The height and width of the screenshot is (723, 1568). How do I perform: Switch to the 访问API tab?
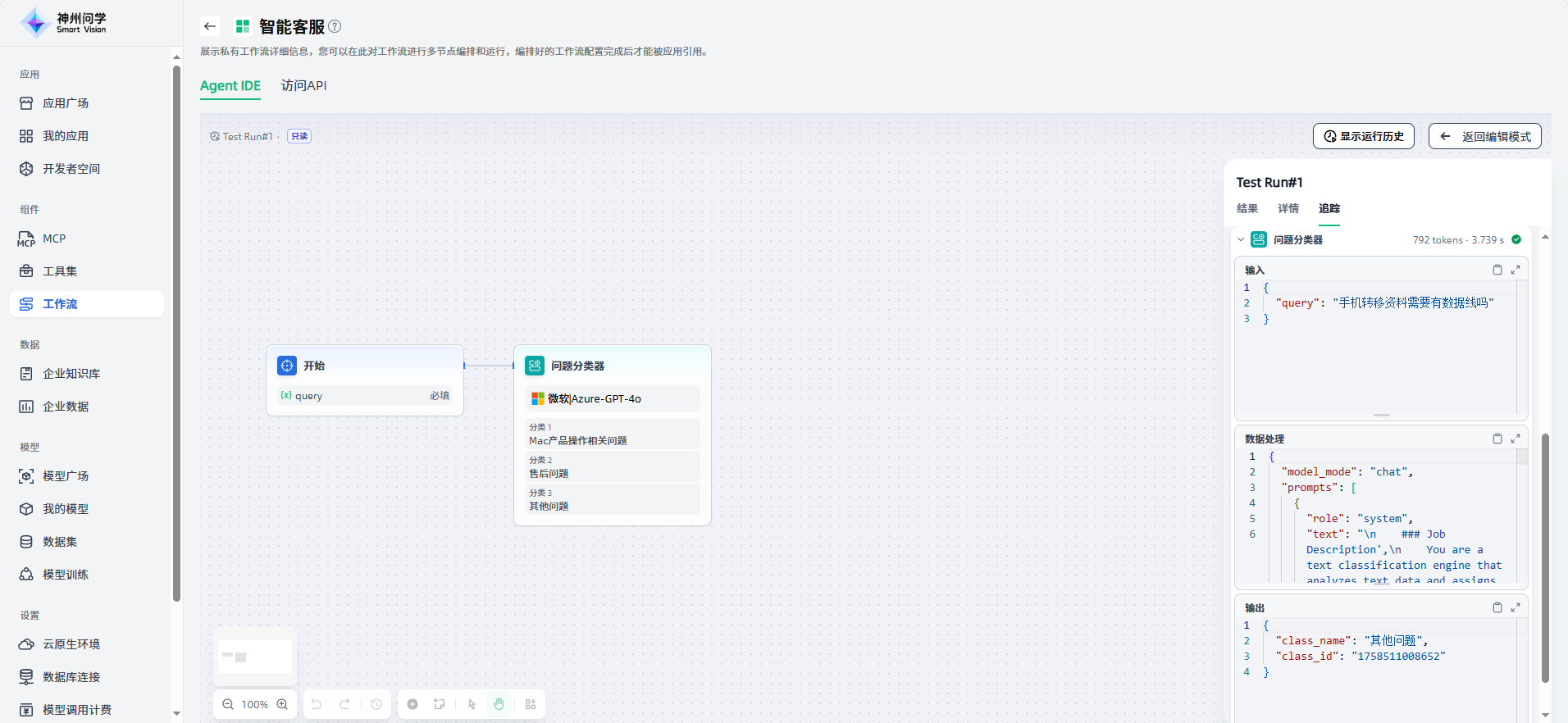(x=303, y=85)
